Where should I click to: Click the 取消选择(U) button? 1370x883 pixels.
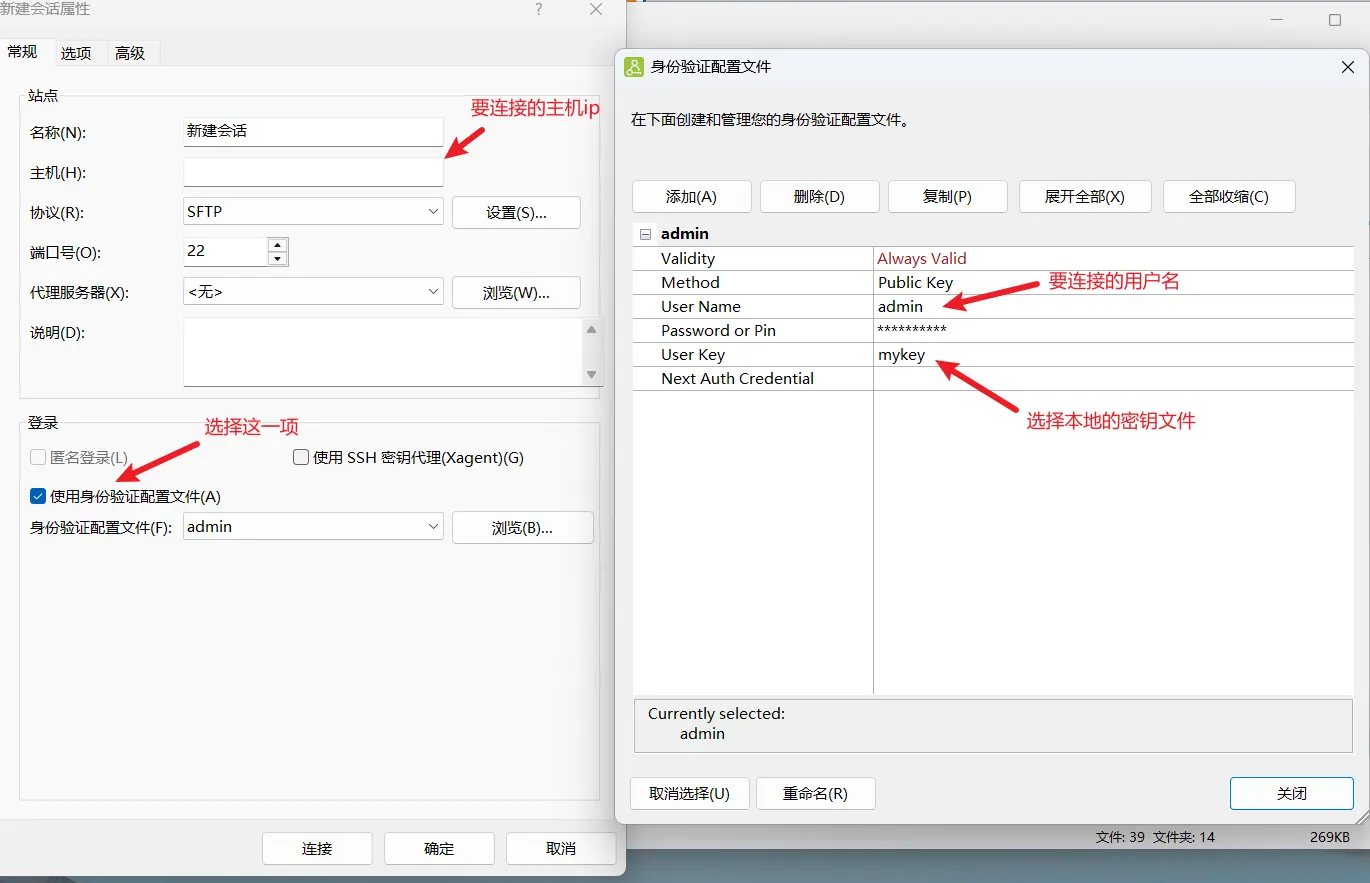pyautogui.click(x=689, y=793)
